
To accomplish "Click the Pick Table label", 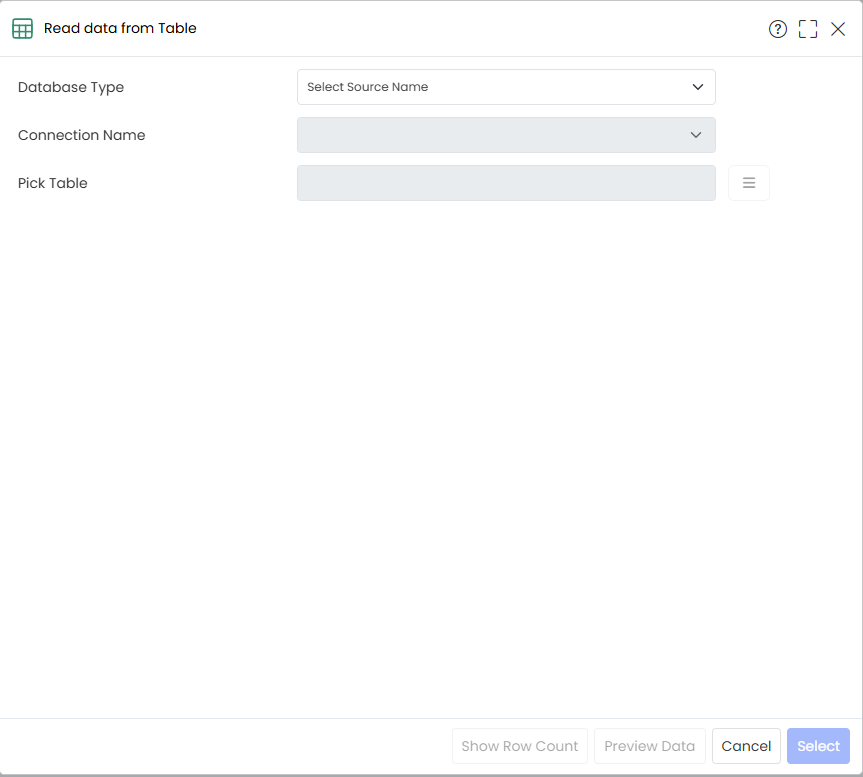I will point(53,183).
